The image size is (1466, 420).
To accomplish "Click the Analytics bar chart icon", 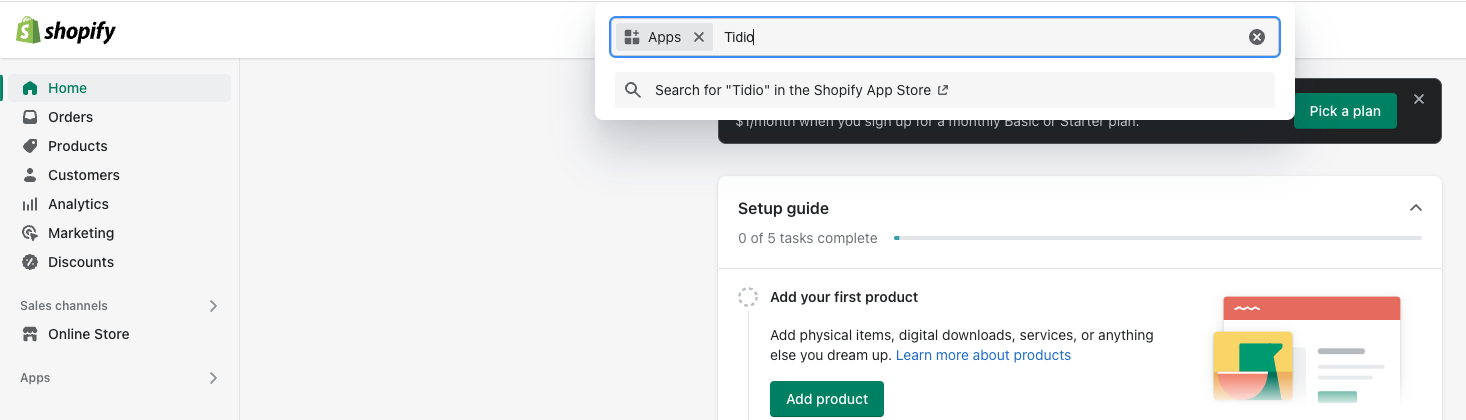I will click(x=30, y=204).
